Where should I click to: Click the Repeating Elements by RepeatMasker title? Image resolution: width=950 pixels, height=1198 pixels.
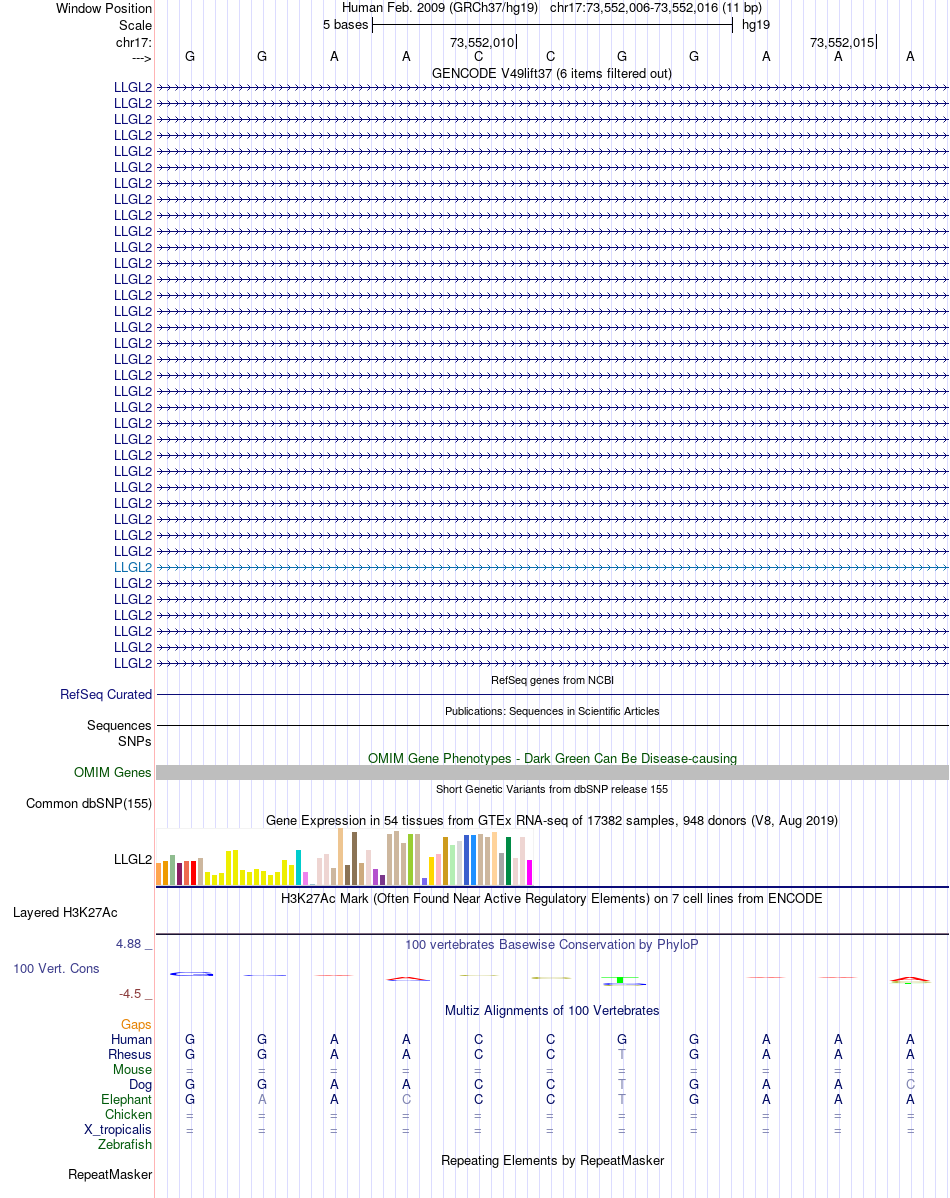pyautogui.click(x=552, y=1161)
